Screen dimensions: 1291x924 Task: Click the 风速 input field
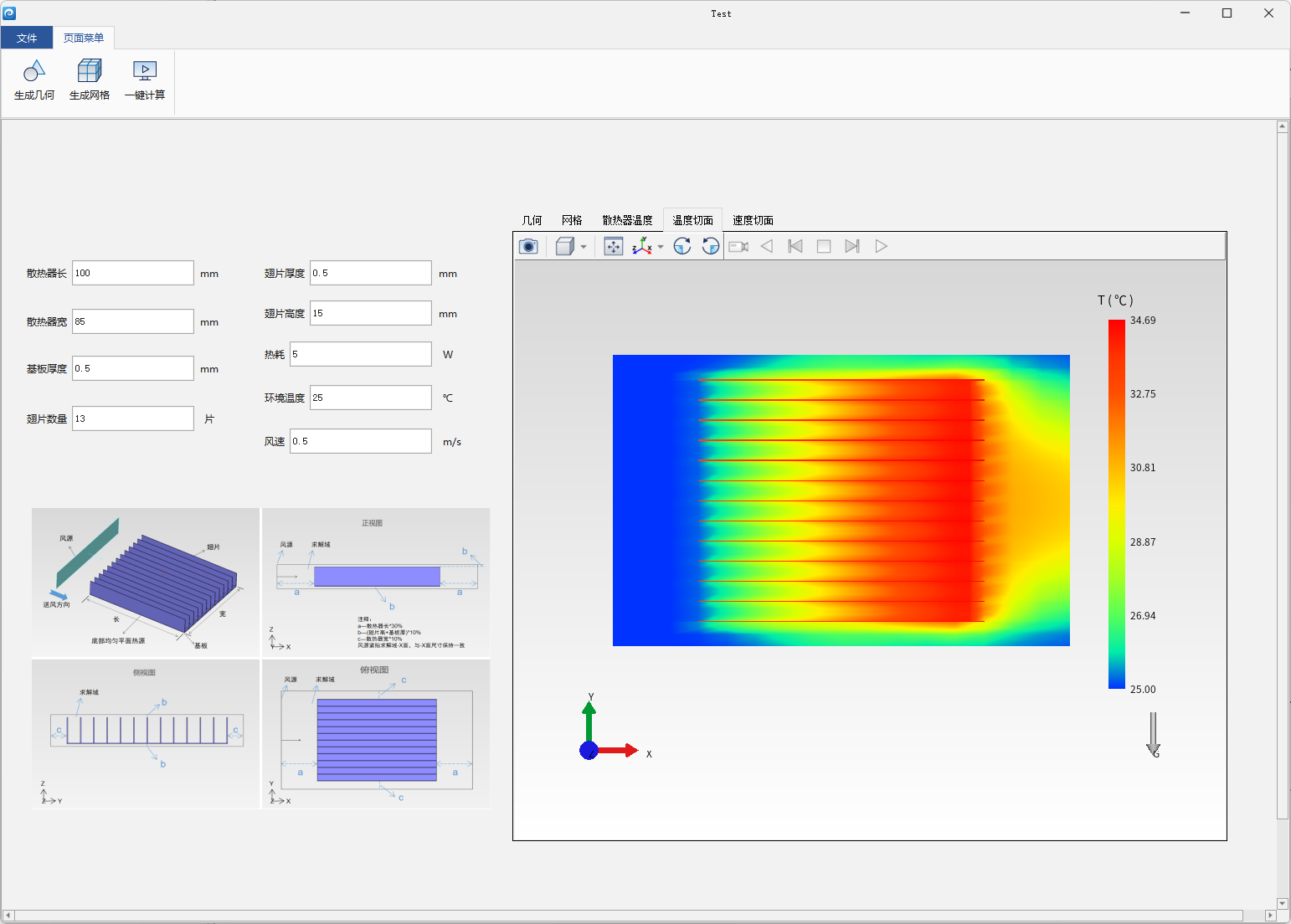361,441
